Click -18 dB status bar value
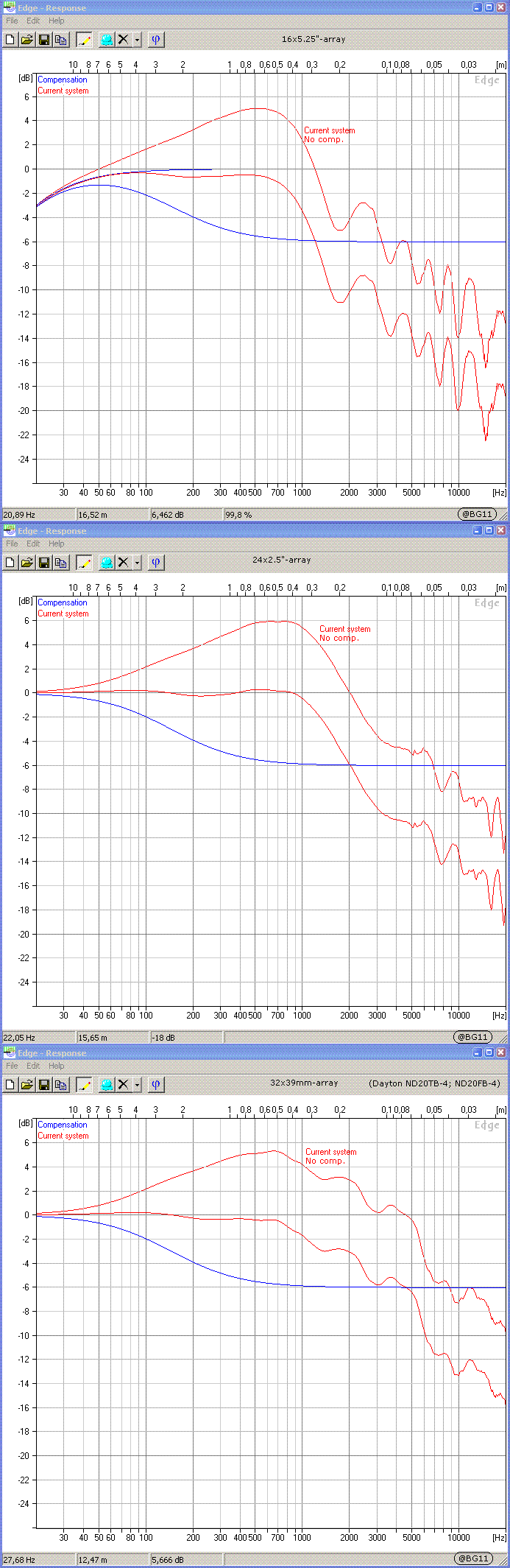 pyautogui.click(x=163, y=1038)
